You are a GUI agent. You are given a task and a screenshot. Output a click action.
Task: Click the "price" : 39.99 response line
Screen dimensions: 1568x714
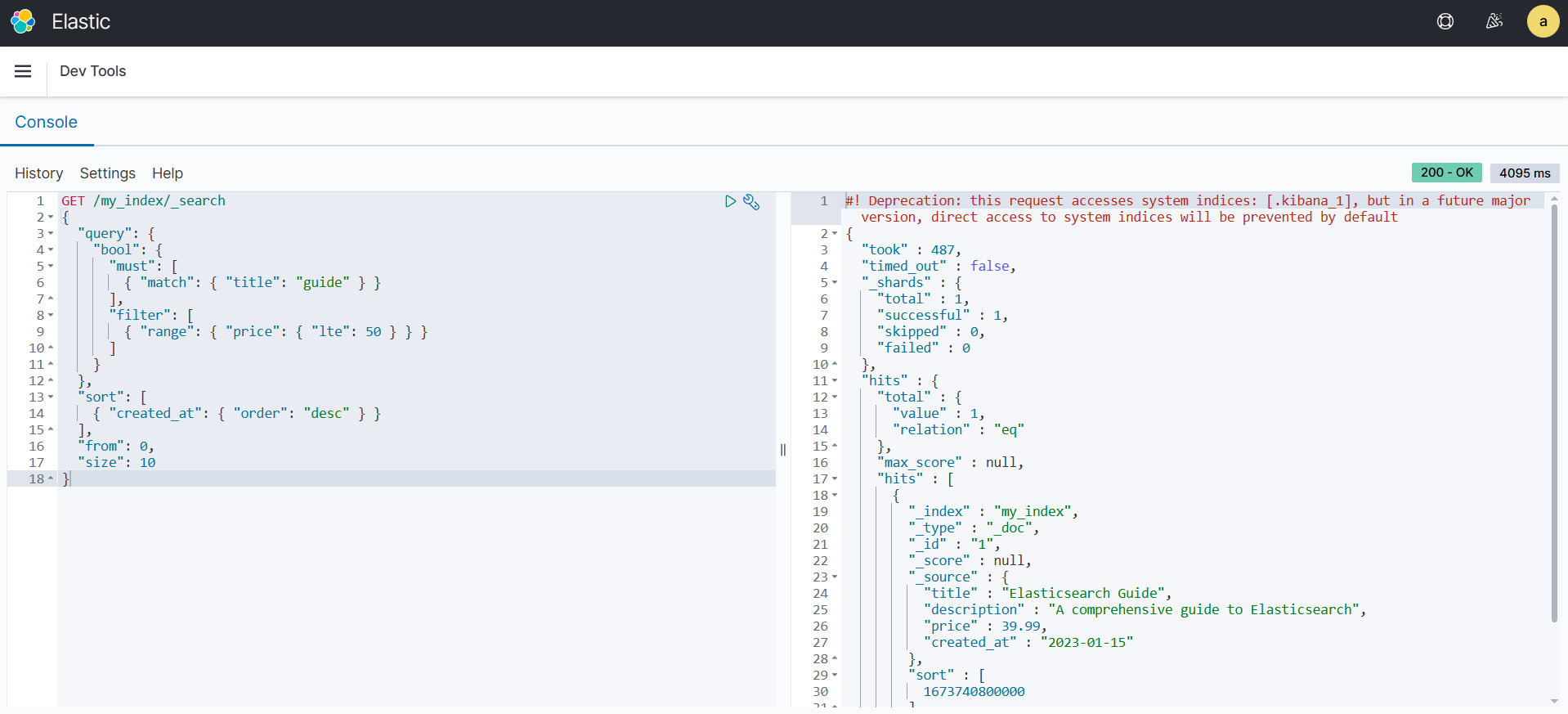pos(985,626)
